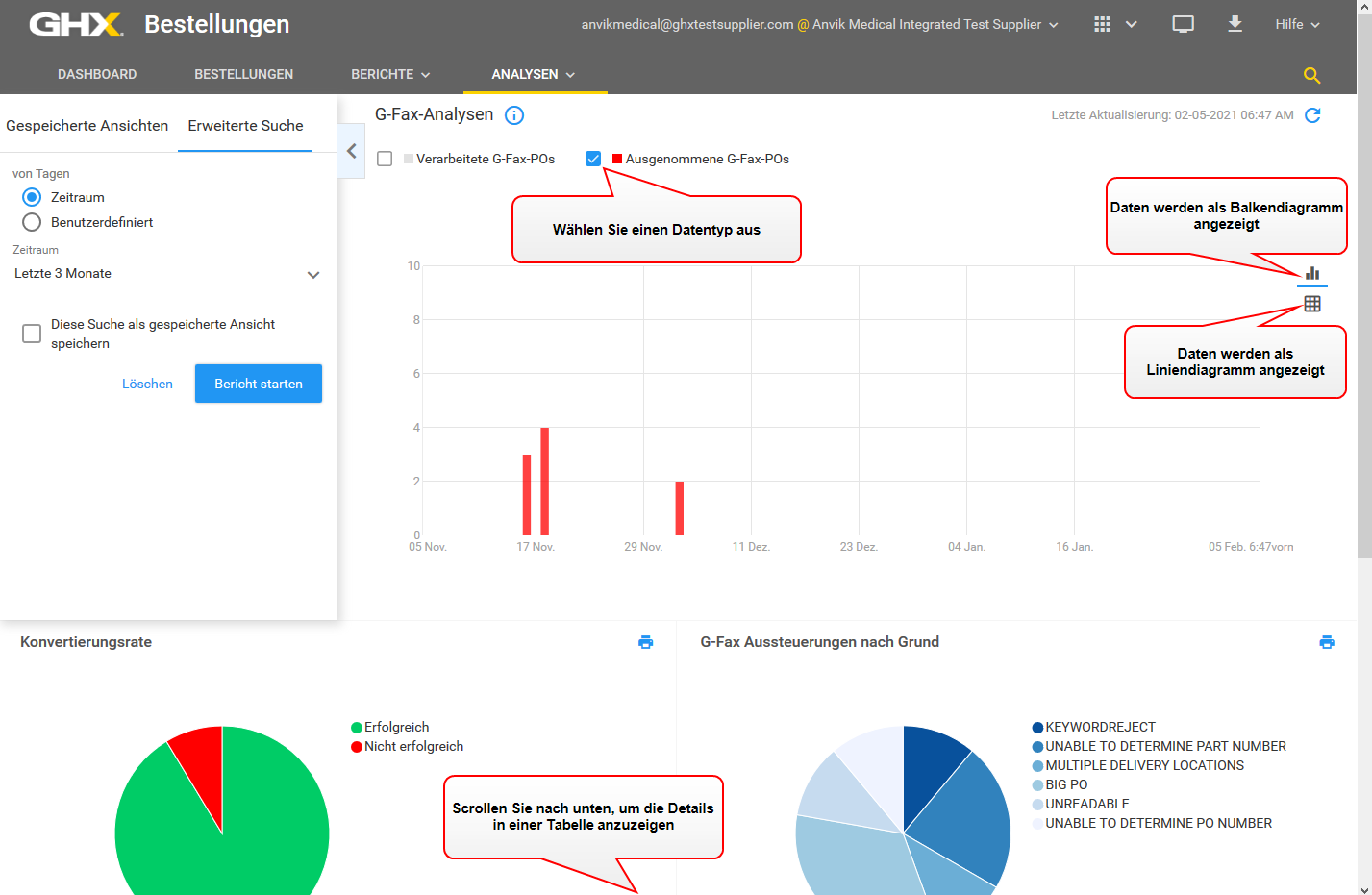
Task: Click green Erfolgreich legend dot
Action: tap(357, 728)
